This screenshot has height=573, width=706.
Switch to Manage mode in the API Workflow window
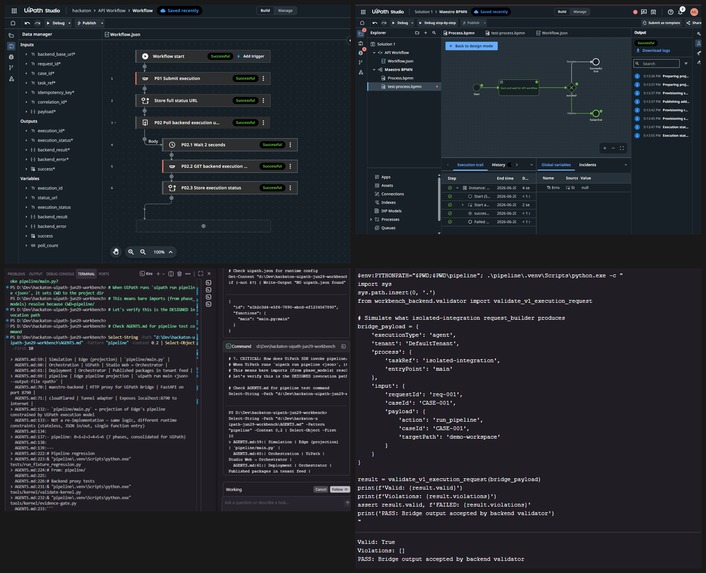tap(285, 10)
